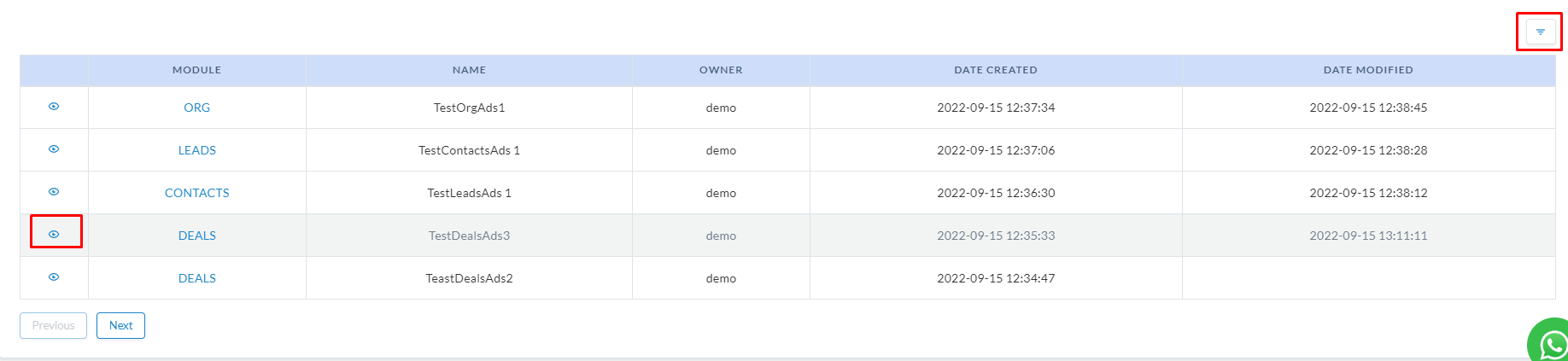Click the OWNER column header
Screen dimensions: 1568x361
(x=721, y=70)
